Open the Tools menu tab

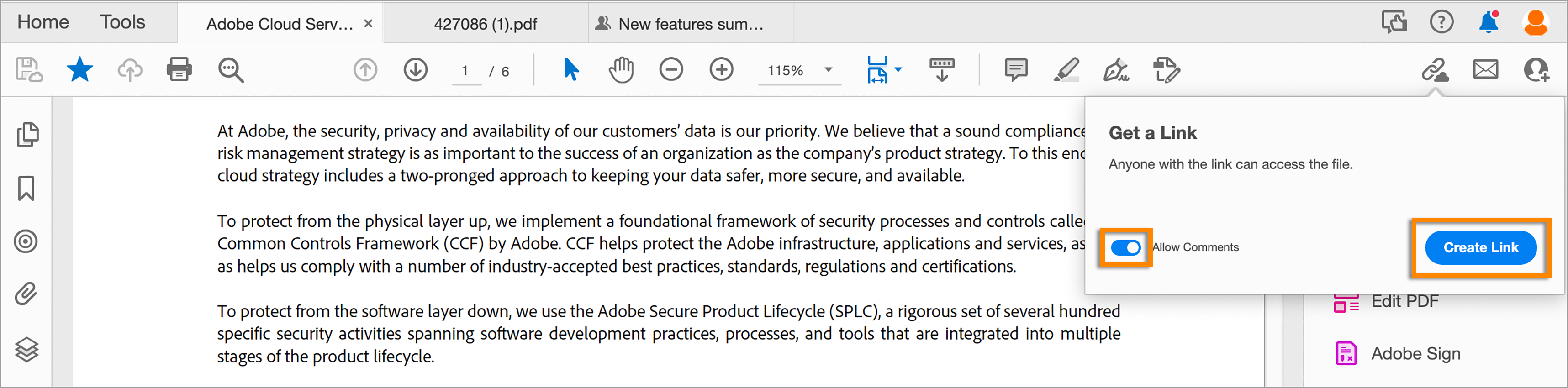point(122,22)
